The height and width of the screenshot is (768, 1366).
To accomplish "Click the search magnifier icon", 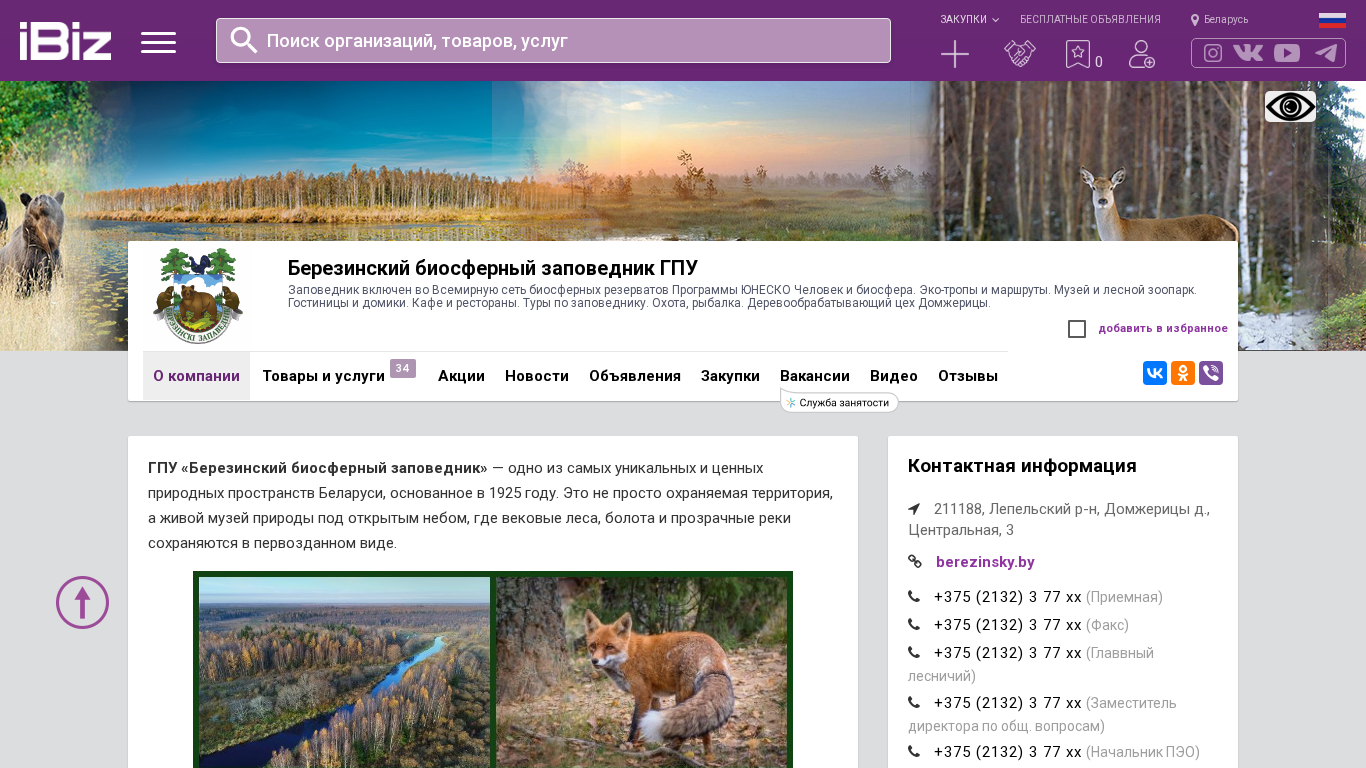I will (x=244, y=40).
